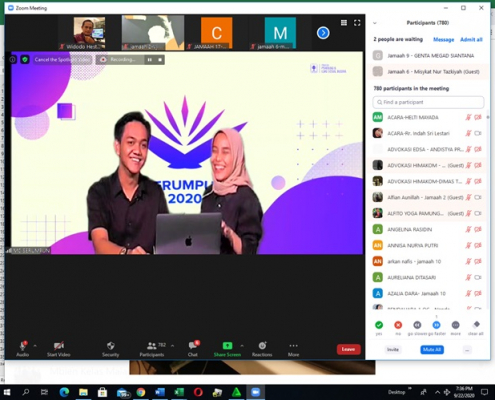
Task: Expand audio options arrow next to Audio
Action: coord(35,346)
